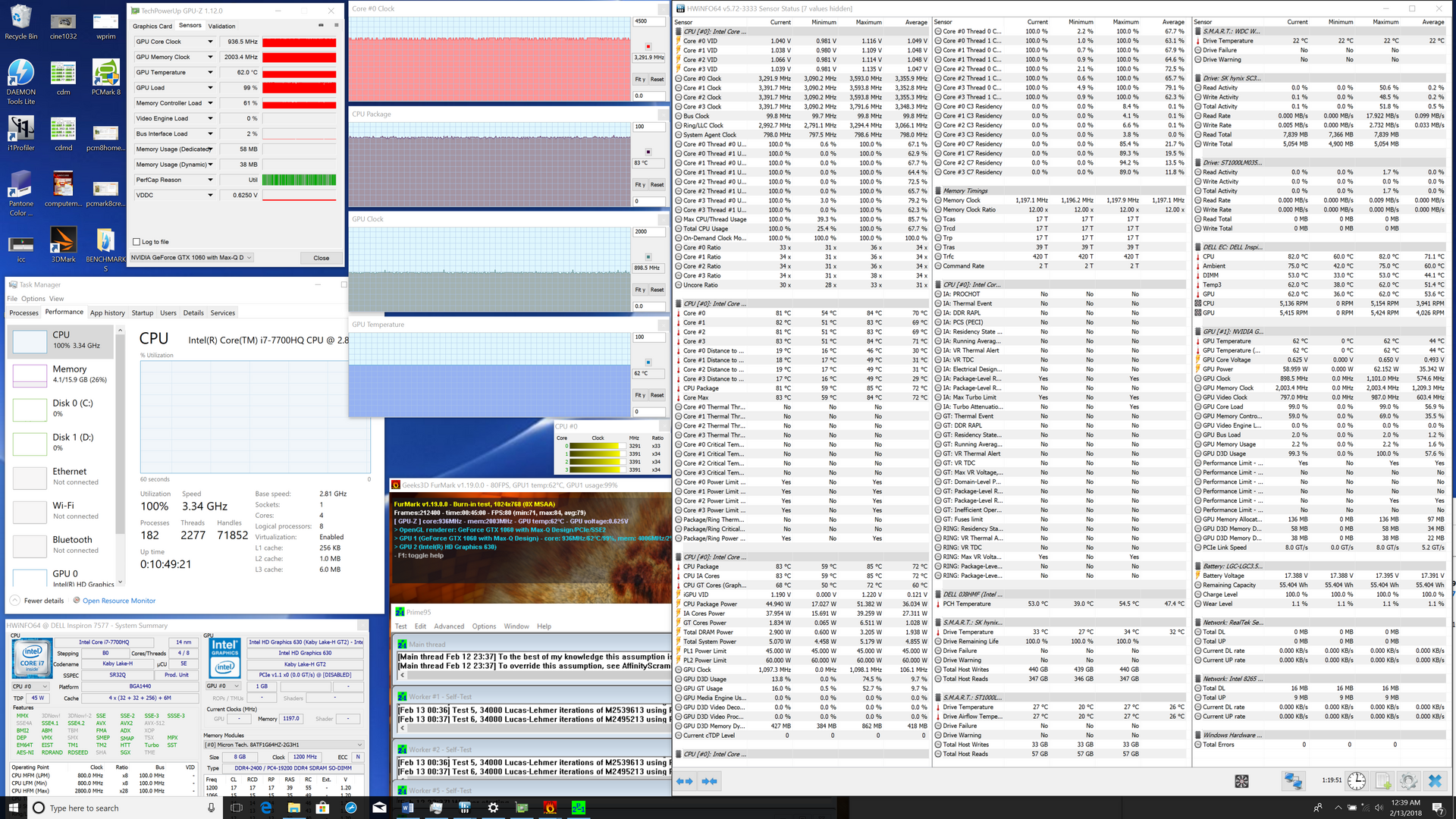Click the Windows Start button
Screen dimensions: 1456x819
[x=13, y=808]
